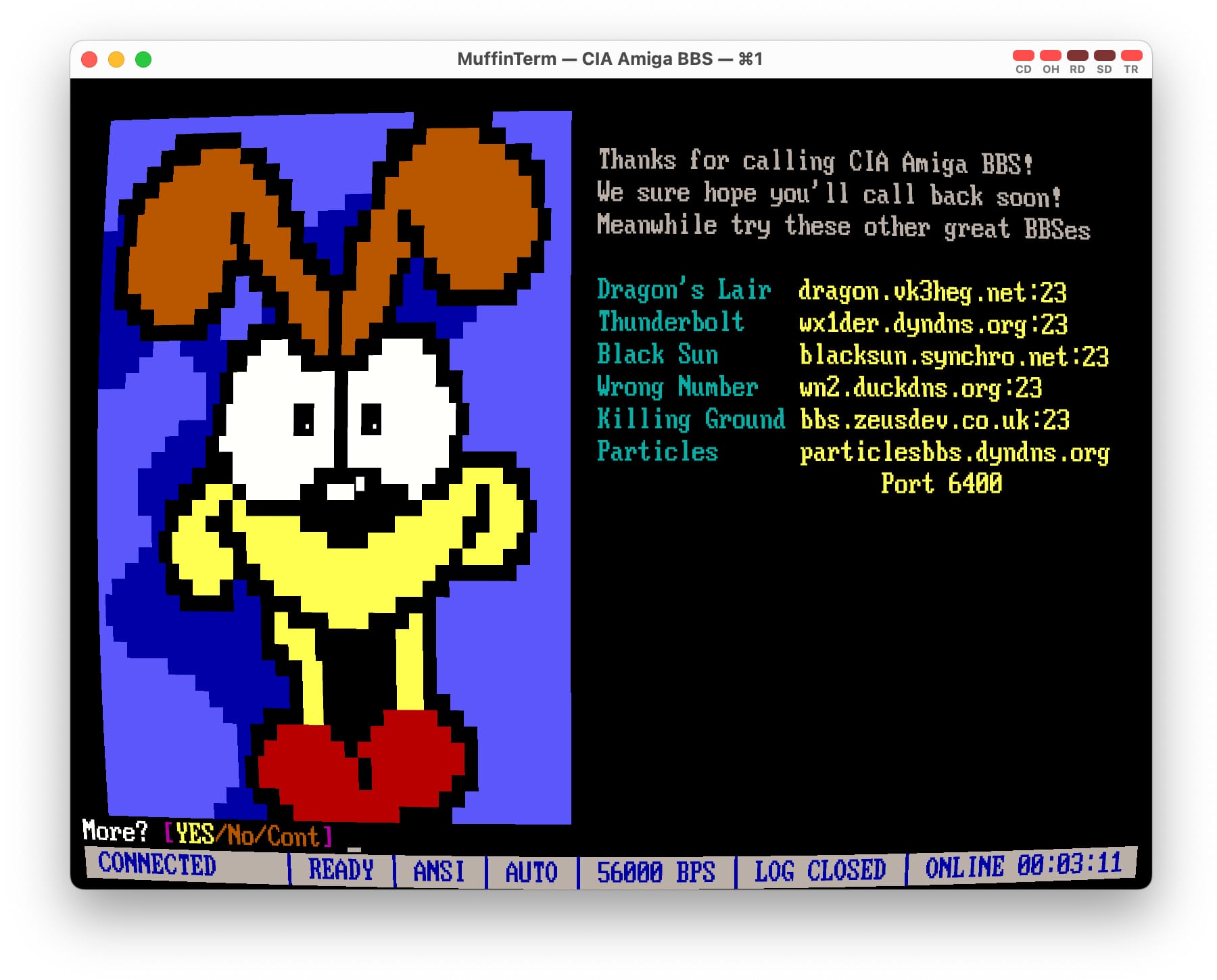Choose No at the More prompt
1217x980 pixels.
[240, 836]
